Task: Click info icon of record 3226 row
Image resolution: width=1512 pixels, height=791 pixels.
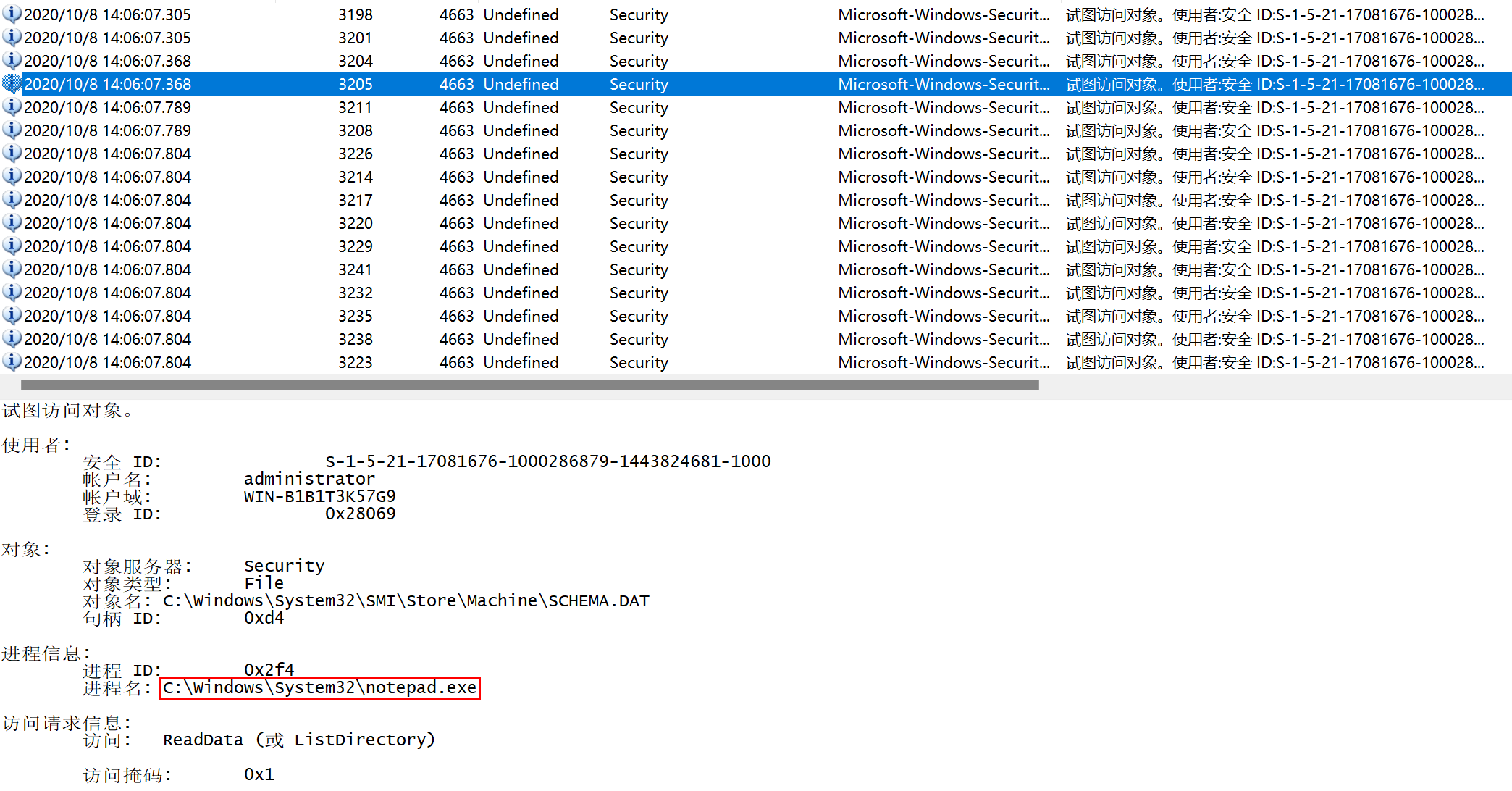Action: (11, 154)
